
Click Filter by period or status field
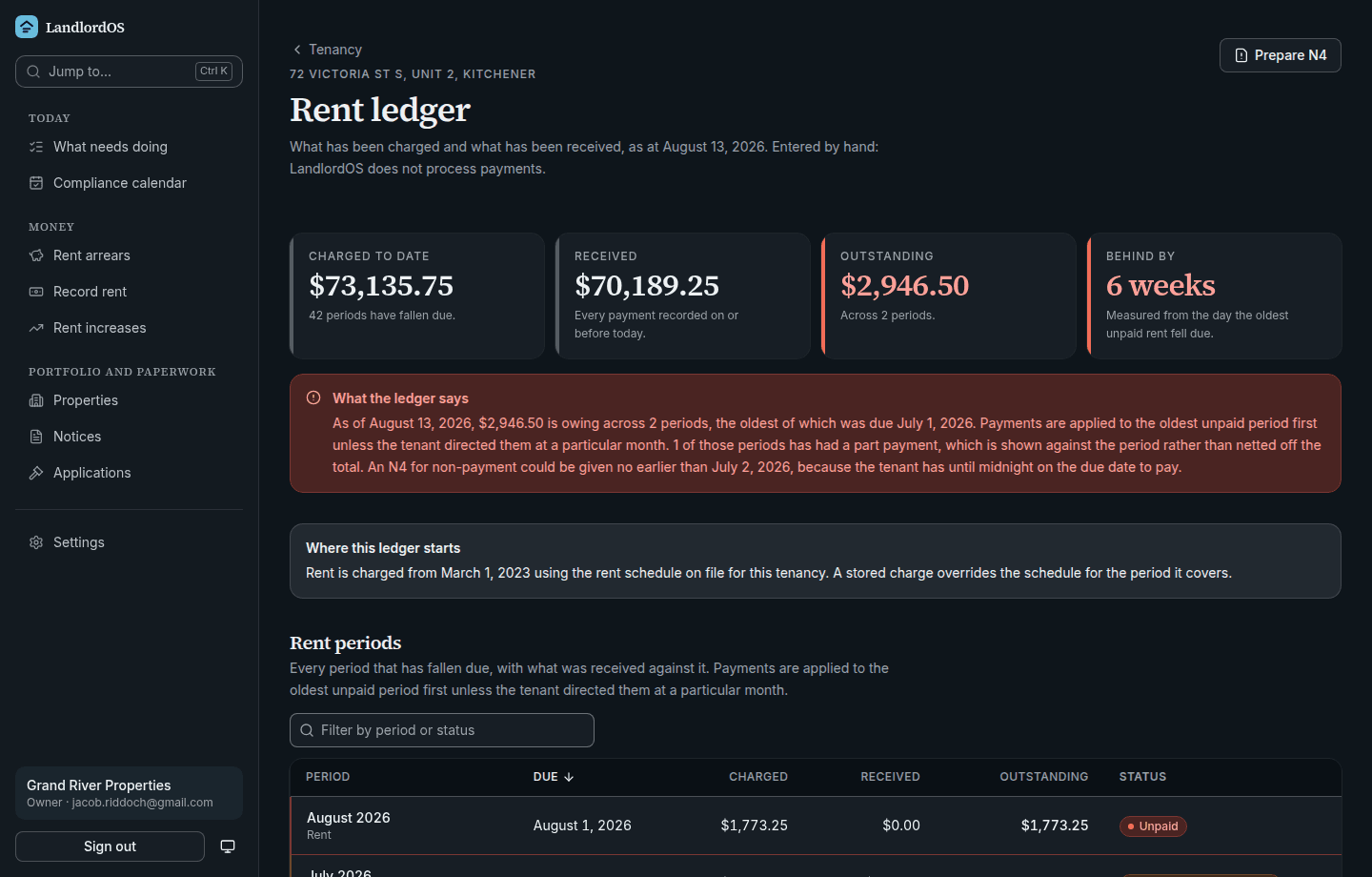(x=442, y=730)
